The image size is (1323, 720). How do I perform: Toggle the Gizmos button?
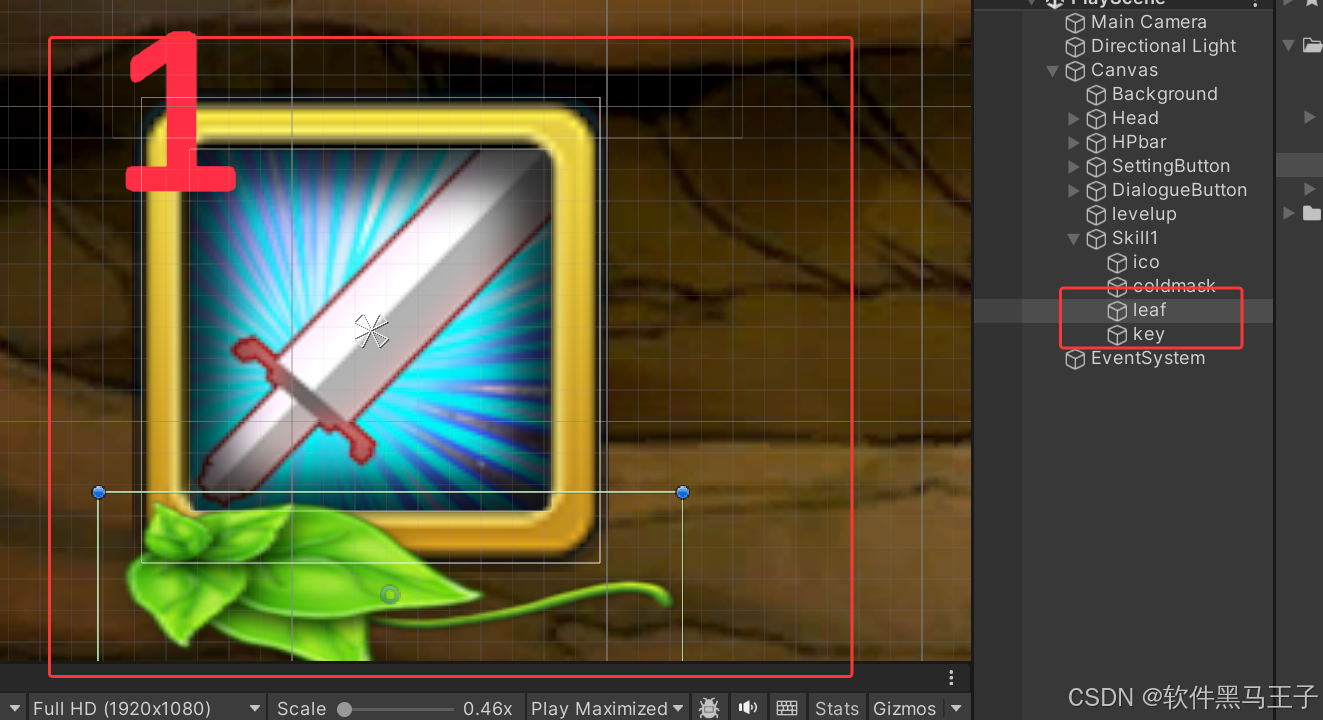coord(904,708)
